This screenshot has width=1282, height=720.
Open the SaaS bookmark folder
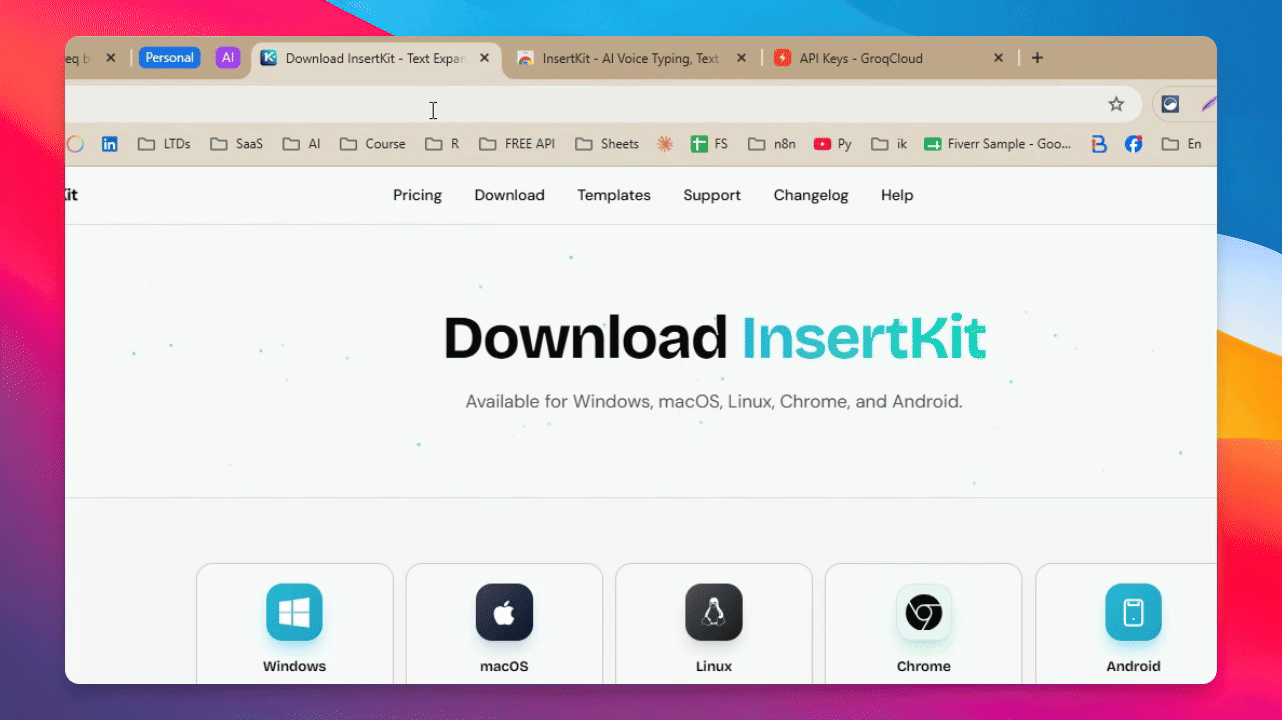(236, 144)
